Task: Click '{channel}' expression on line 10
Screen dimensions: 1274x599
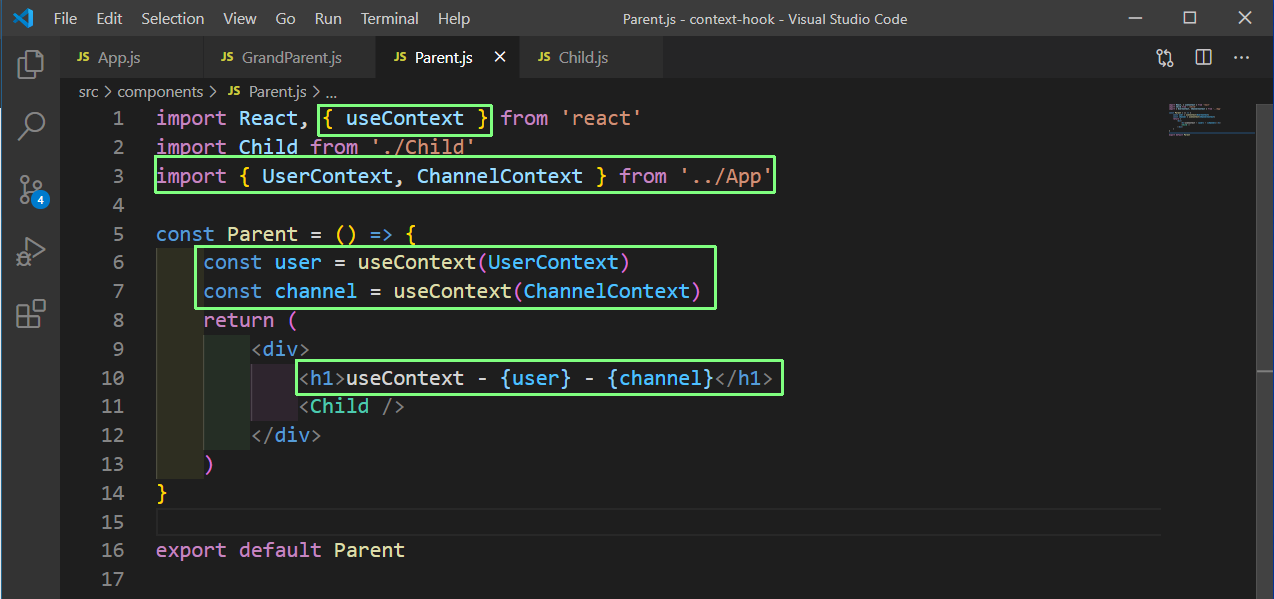Action: [x=660, y=378]
